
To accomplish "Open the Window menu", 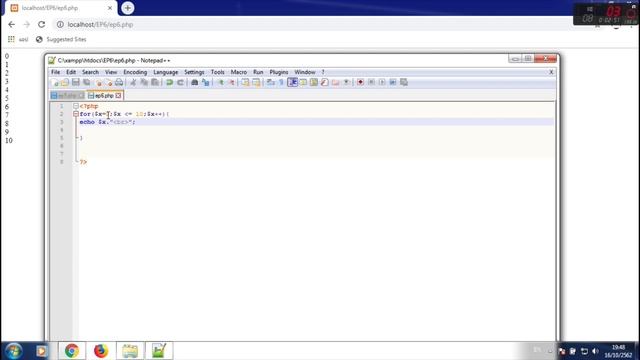I will [304, 72].
